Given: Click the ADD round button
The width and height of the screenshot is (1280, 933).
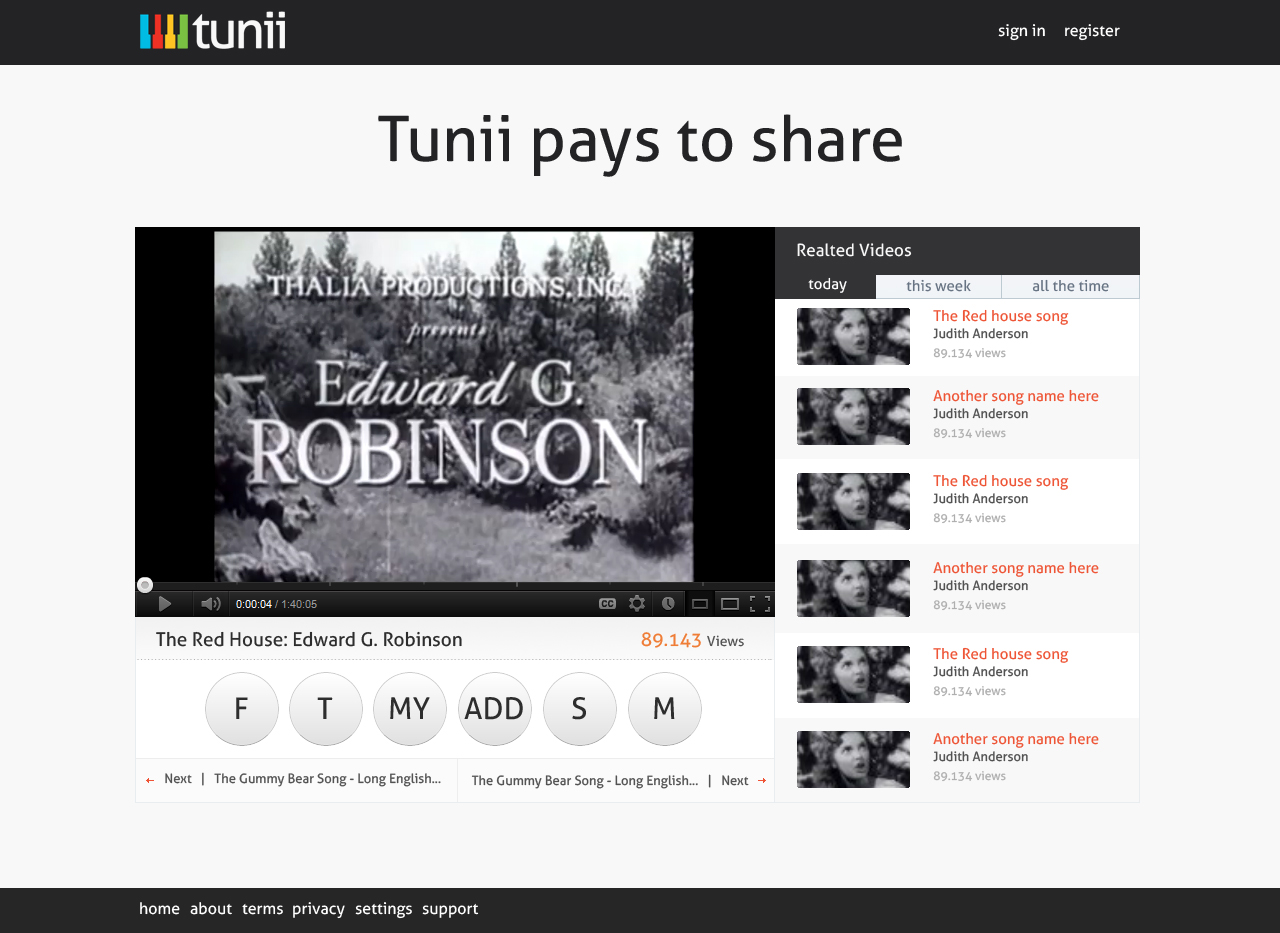Looking at the screenshot, I should (x=495, y=709).
